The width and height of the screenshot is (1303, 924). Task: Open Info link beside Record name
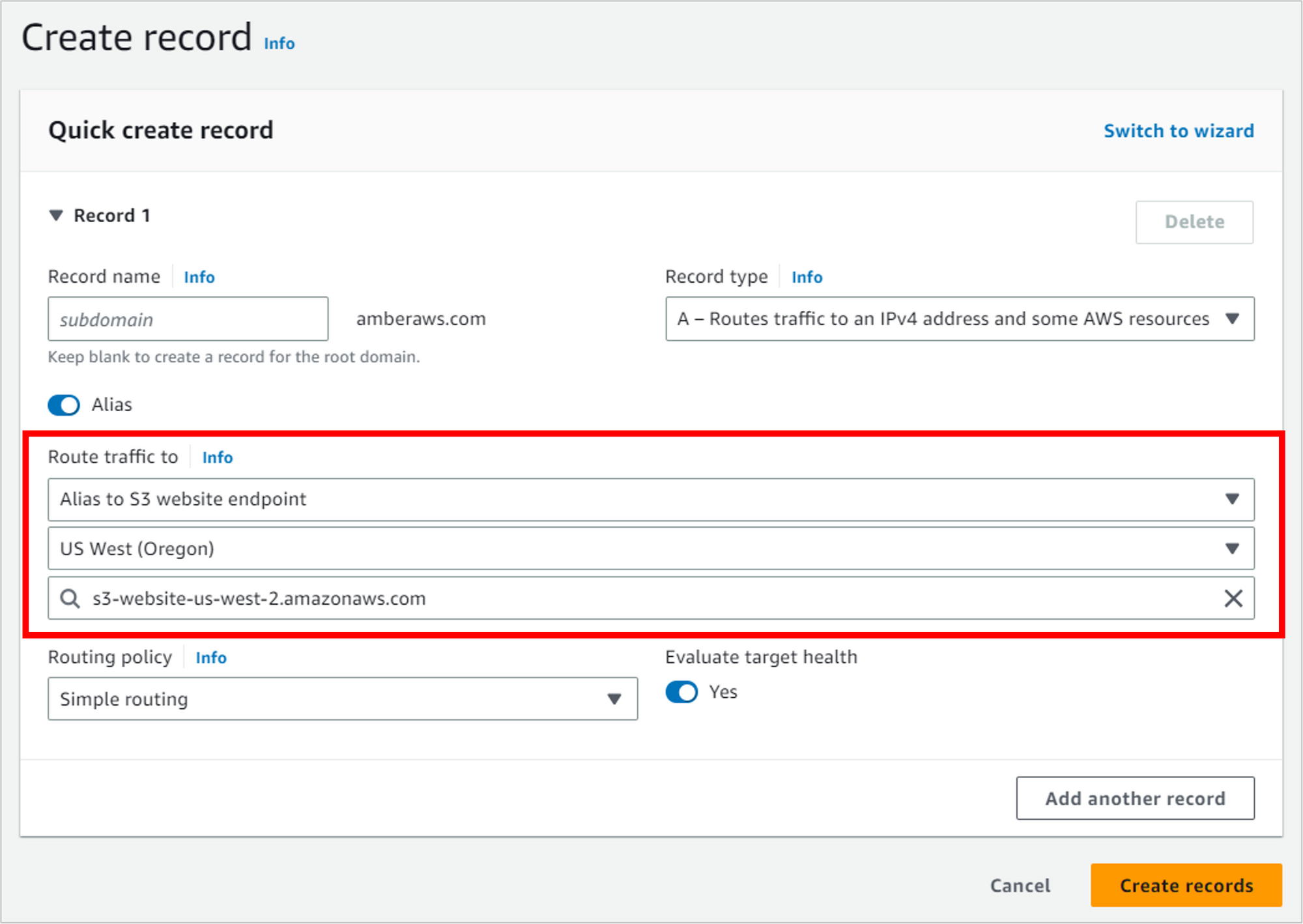[199, 277]
